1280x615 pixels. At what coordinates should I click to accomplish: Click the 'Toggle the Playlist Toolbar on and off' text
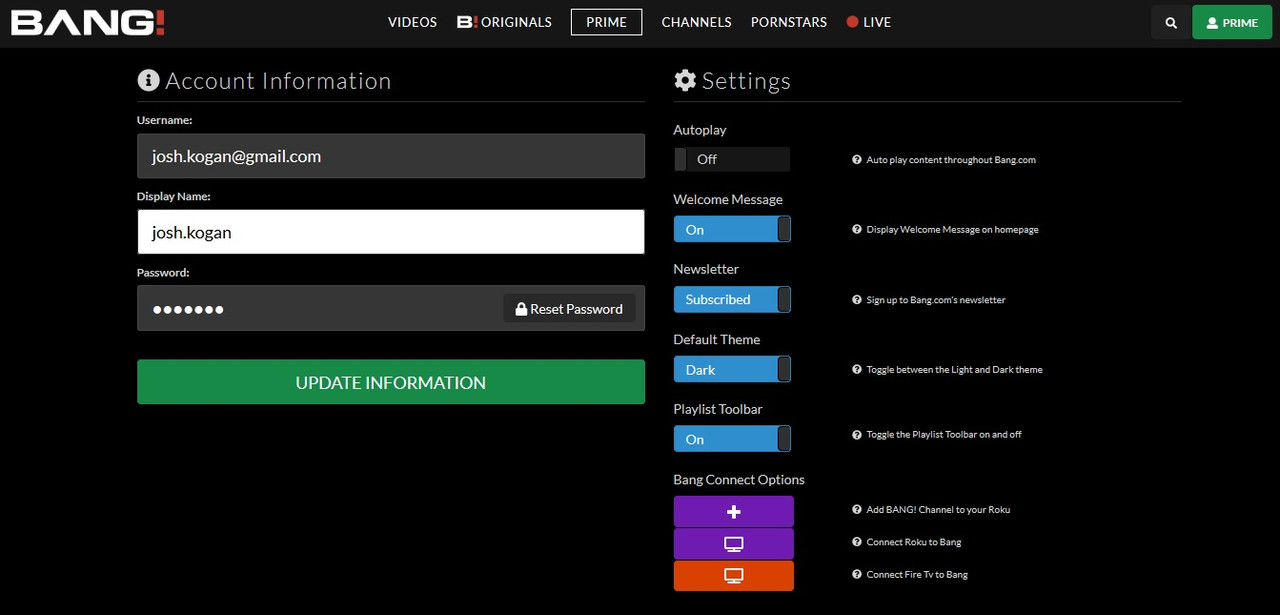944,435
